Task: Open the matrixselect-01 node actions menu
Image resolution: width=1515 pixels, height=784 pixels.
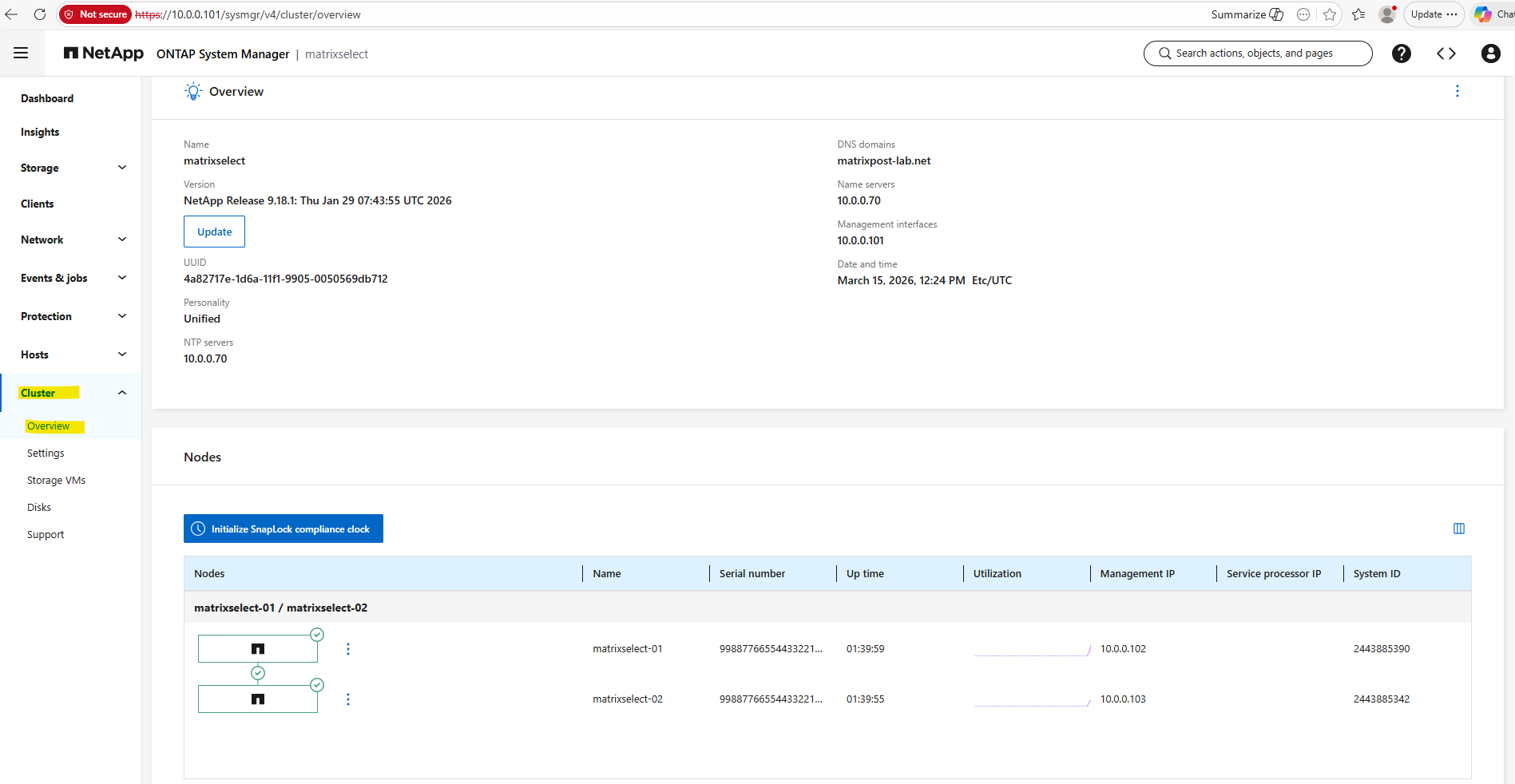Action: click(x=348, y=649)
